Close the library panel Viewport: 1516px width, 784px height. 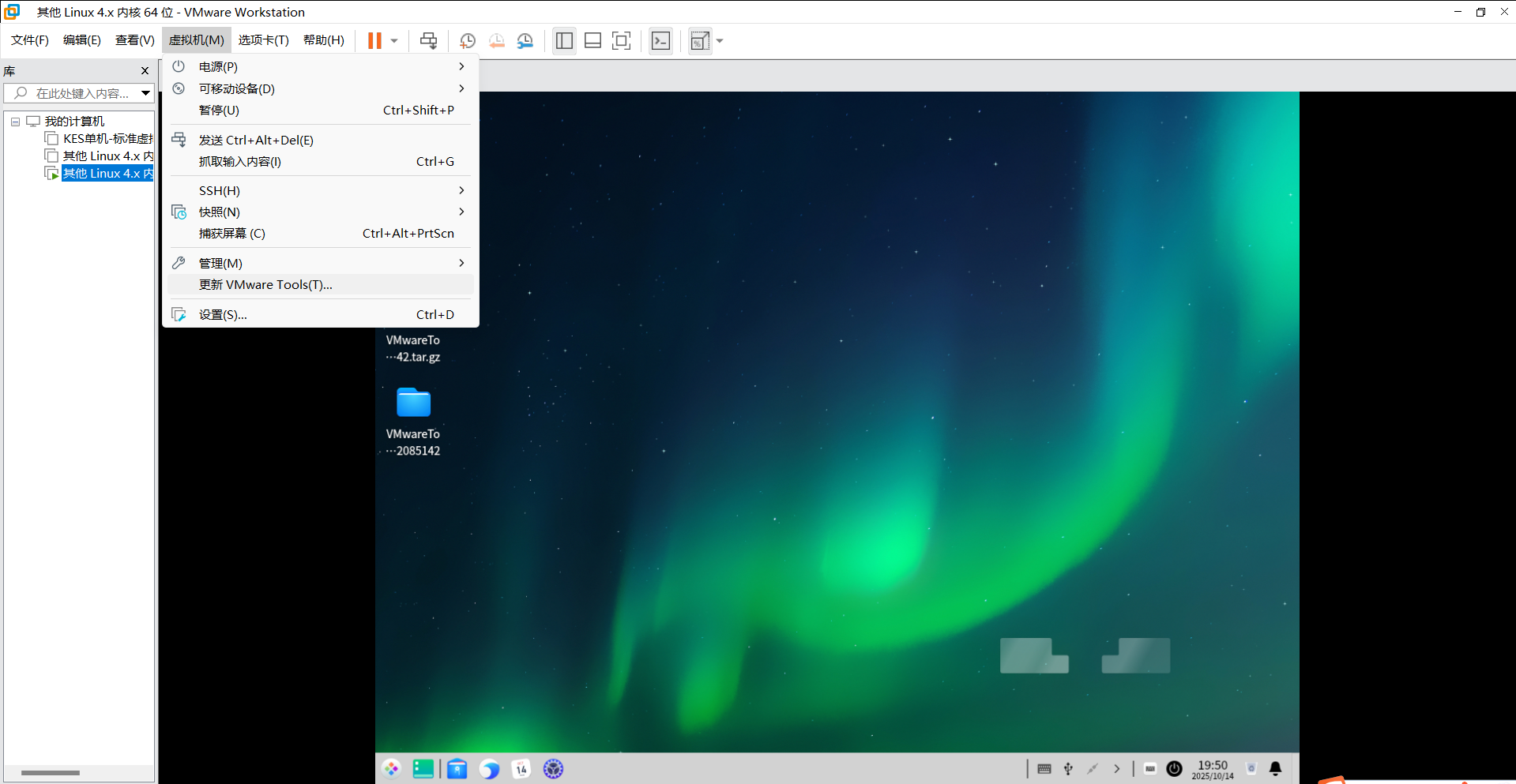point(145,70)
